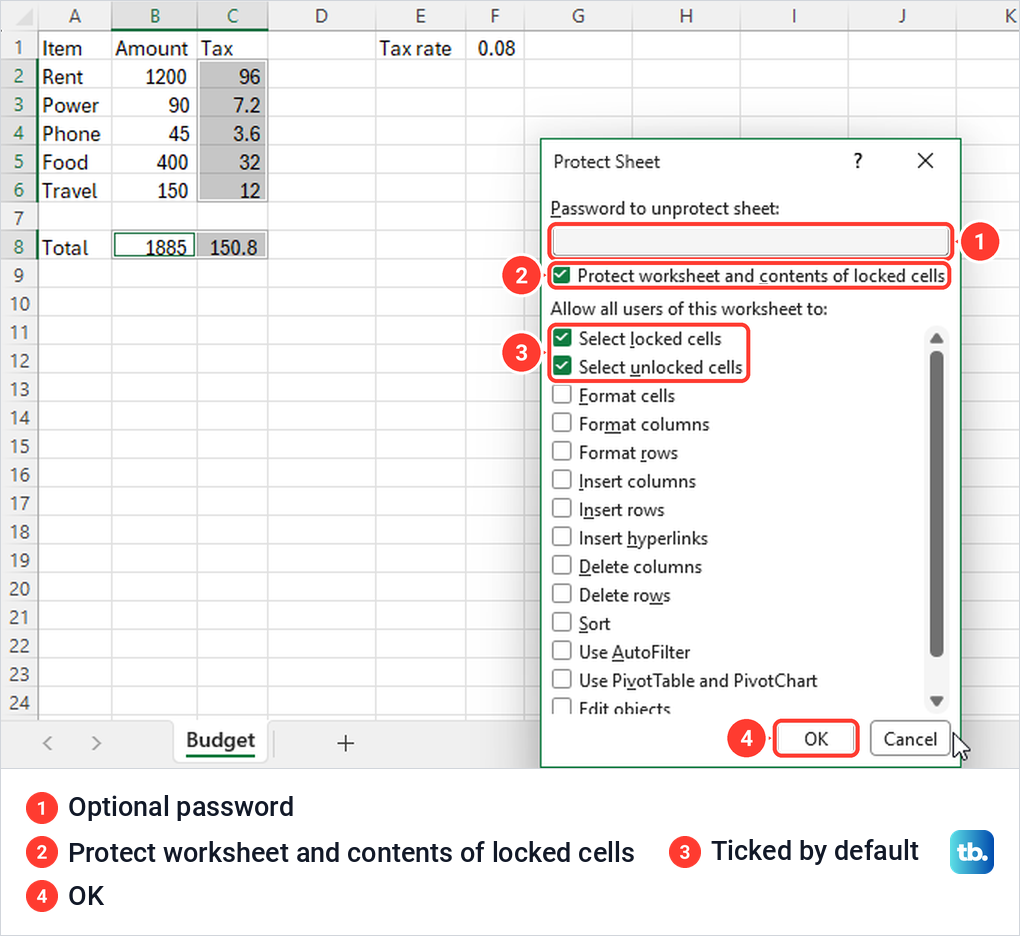Click the 400 amount cell
The image size is (1020, 936).
tap(155, 162)
